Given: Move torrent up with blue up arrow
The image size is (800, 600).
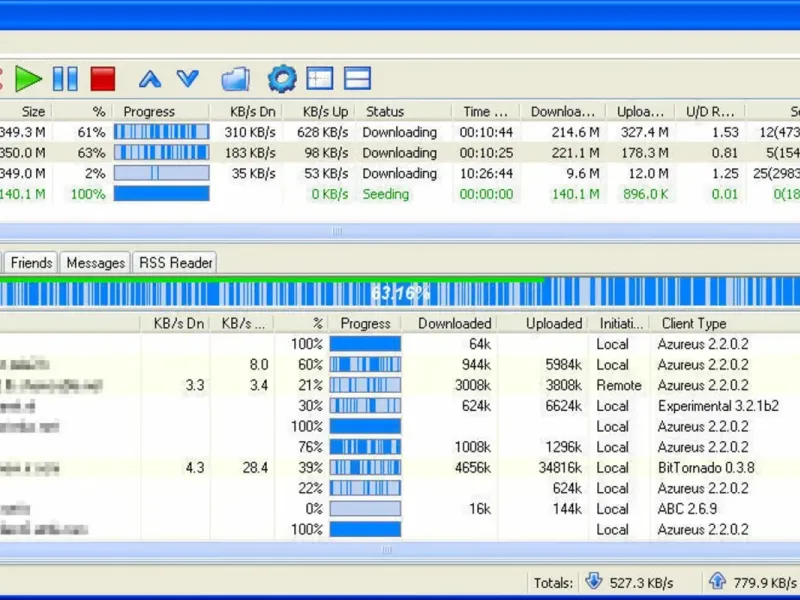Looking at the screenshot, I should point(150,79).
